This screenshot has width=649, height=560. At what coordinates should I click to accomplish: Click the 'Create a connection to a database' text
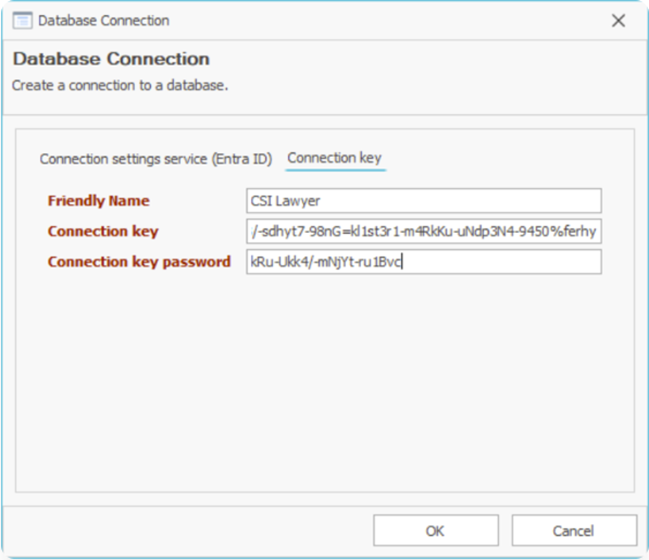coord(120,85)
